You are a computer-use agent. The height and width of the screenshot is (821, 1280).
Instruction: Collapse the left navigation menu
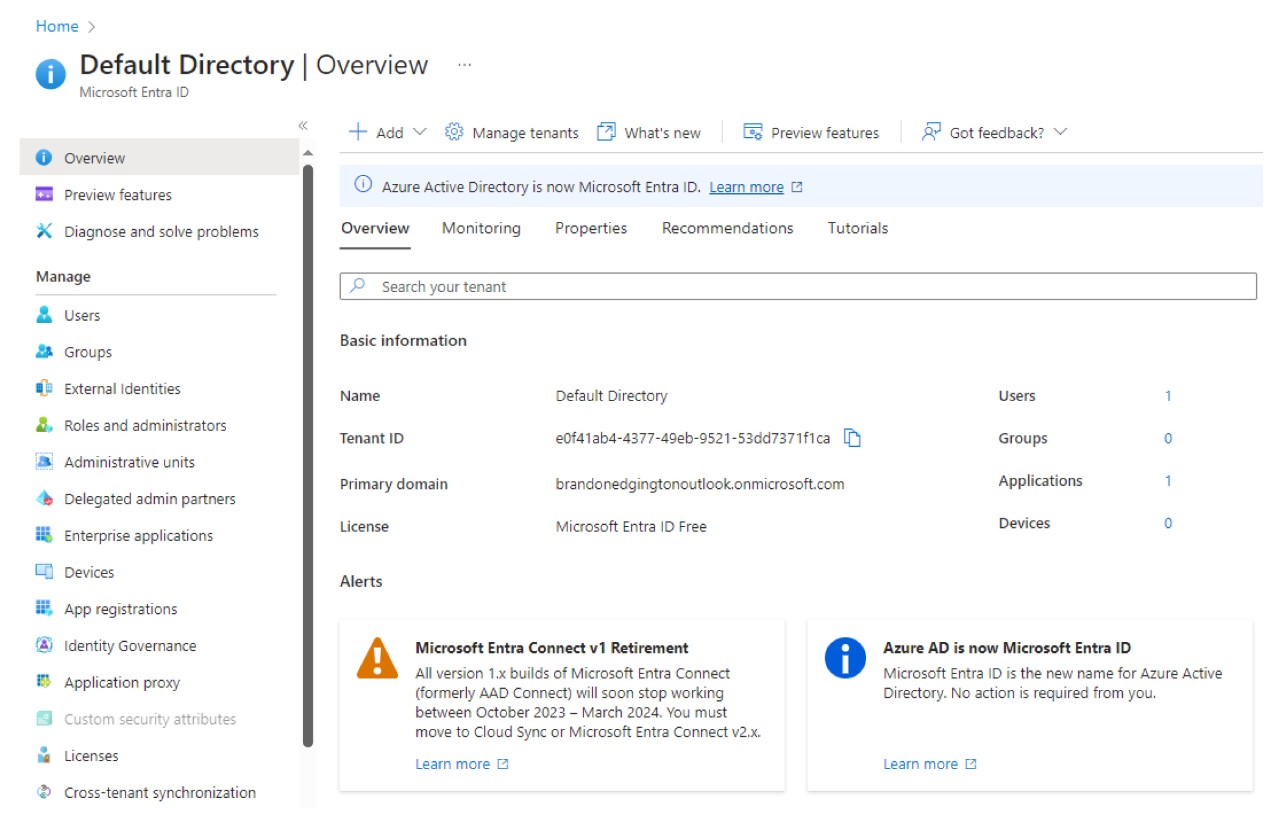303,125
